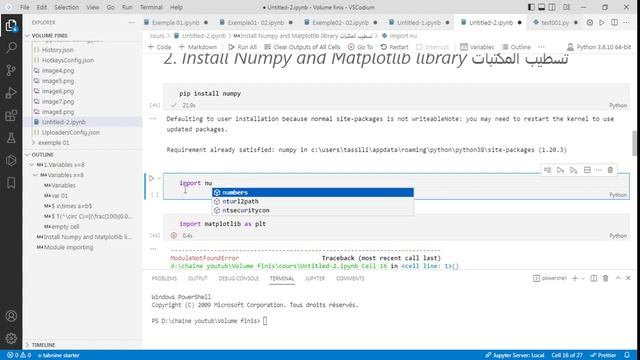The height and width of the screenshot is (360, 640).
Task: Add a new Code cell
Action: pyautogui.click(x=159, y=47)
